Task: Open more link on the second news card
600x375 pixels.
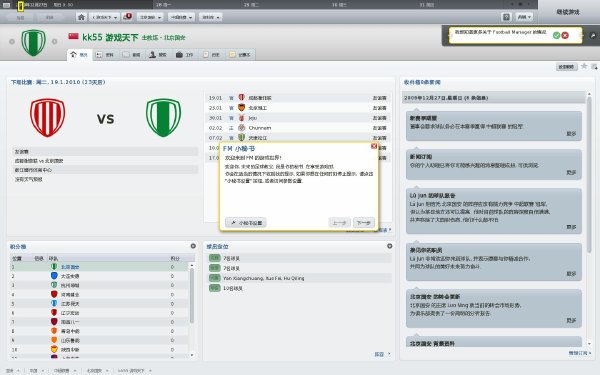Action: pyautogui.click(x=571, y=173)
